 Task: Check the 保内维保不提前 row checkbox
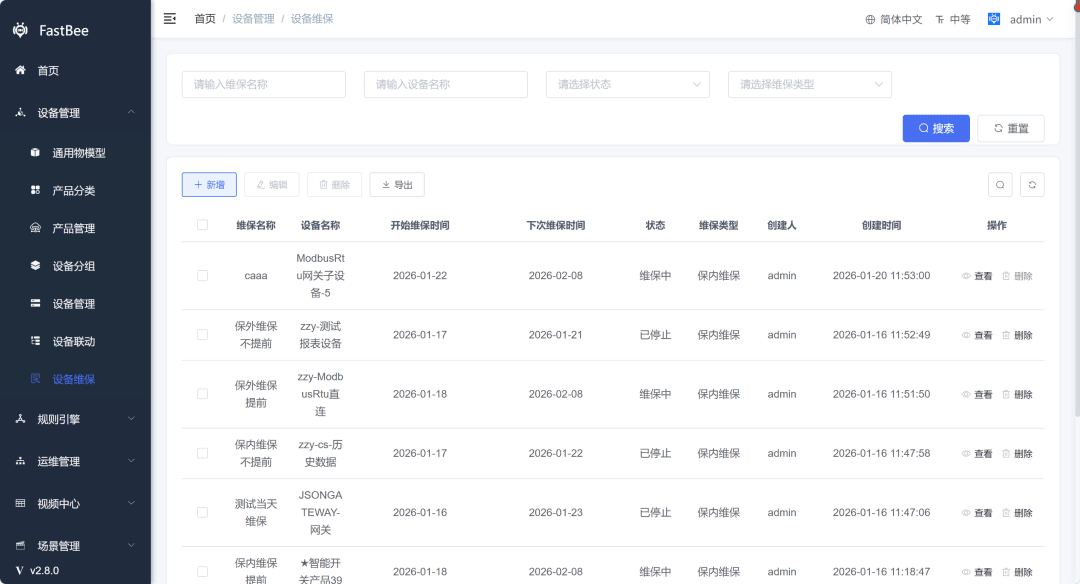point(202,453)
